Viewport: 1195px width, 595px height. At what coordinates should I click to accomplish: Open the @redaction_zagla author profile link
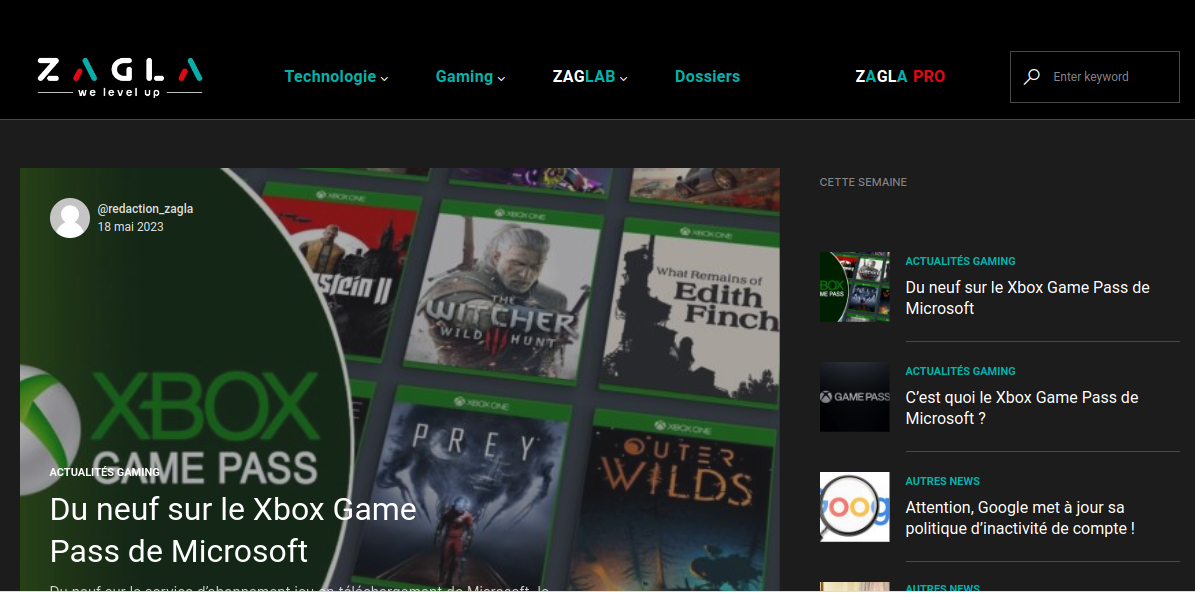point(145,209)
